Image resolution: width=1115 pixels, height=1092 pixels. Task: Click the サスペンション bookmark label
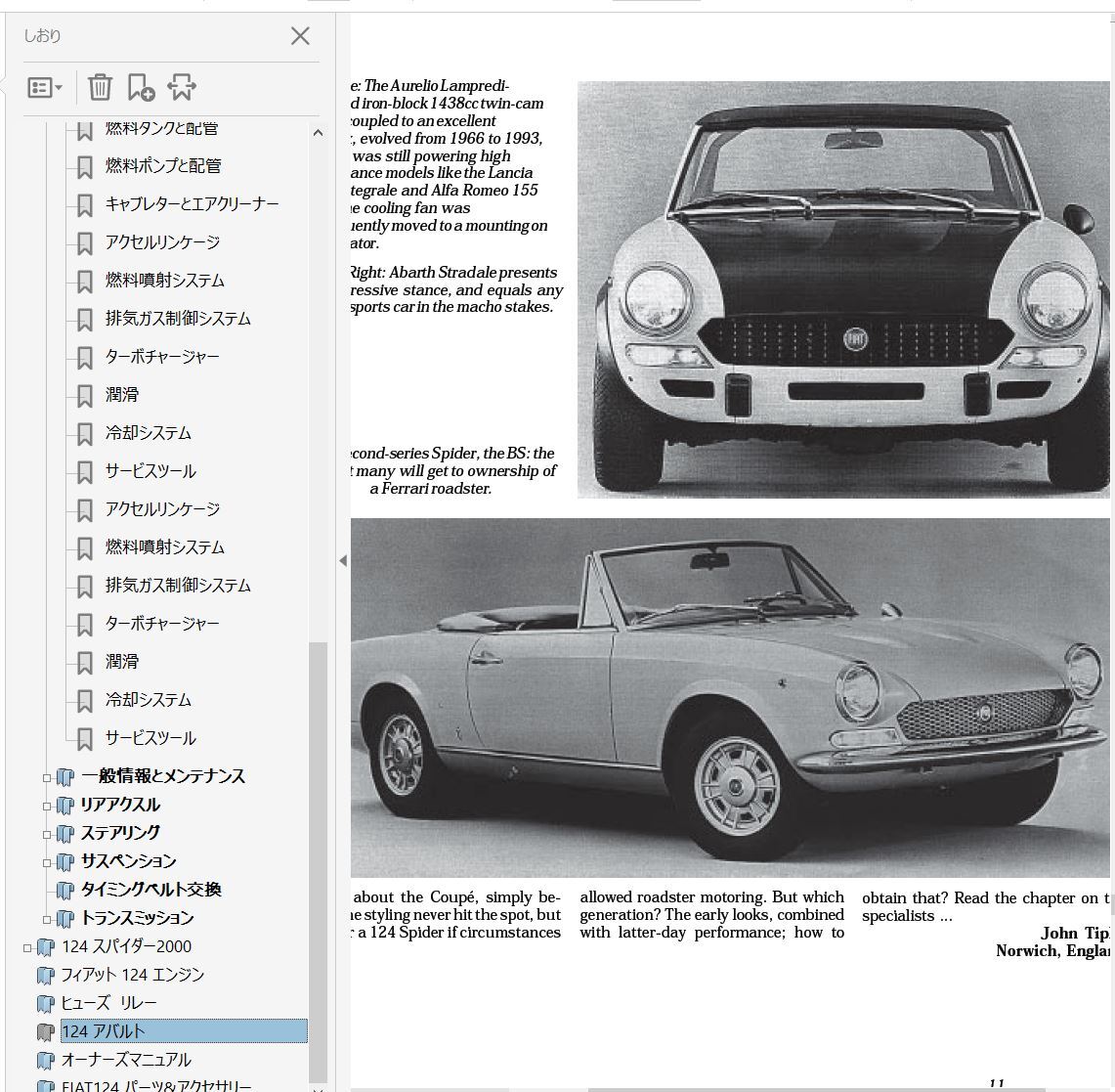point(128,861)
